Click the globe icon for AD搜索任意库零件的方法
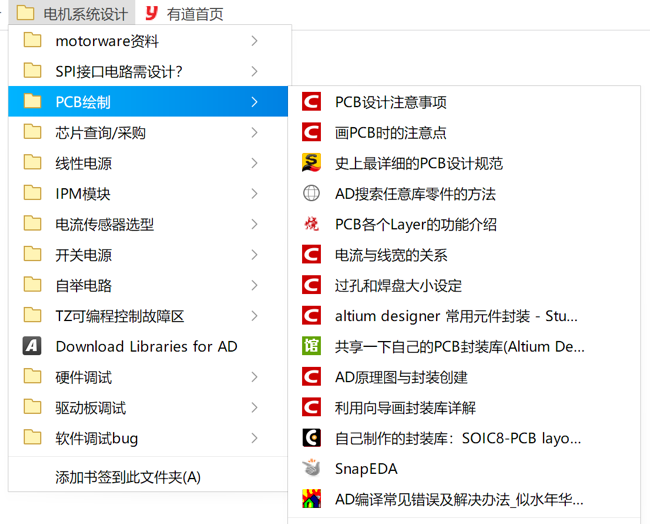The width and height of the screenshot is (650, 524). [x=312, y=194]
